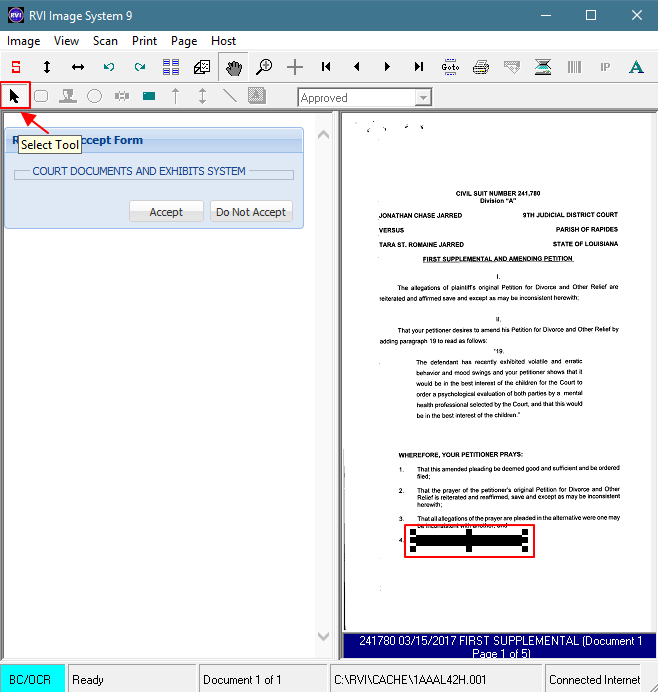Image resolution: width=658 pixels, height=692 pixels.
Task: Open the View menu
Action: point(66,41)
